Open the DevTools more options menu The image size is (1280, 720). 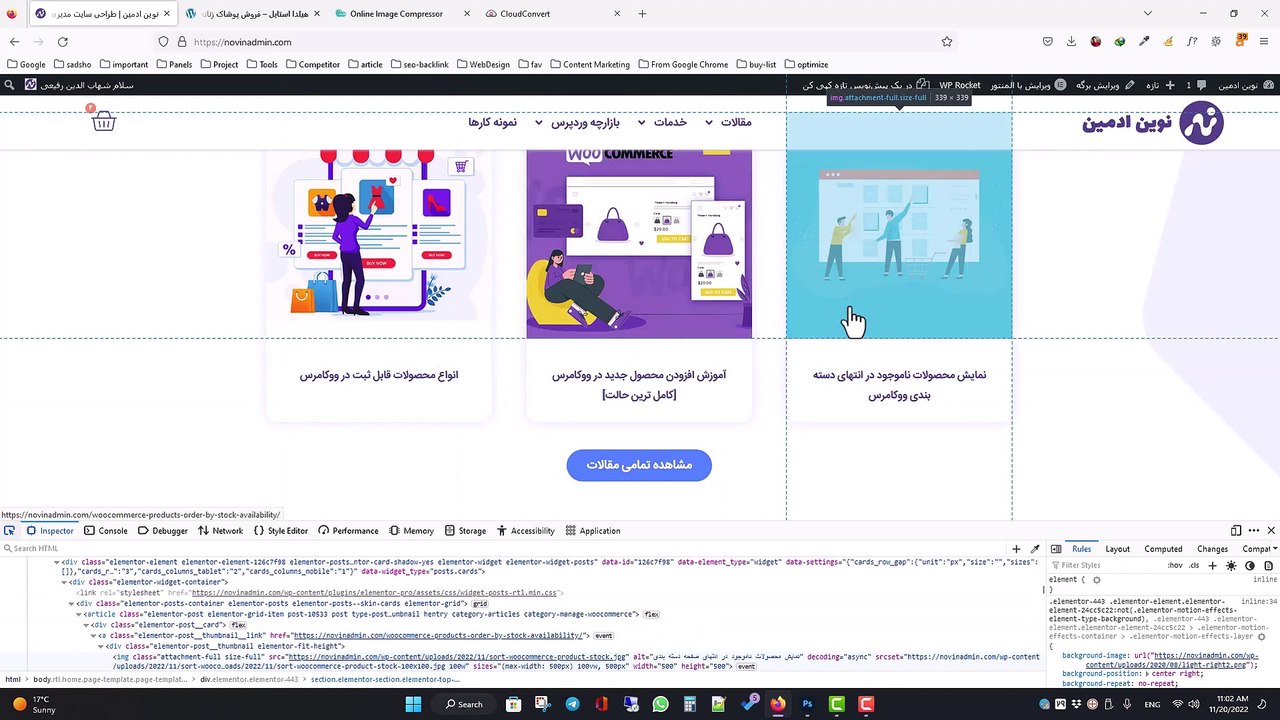coord(1253,531)
